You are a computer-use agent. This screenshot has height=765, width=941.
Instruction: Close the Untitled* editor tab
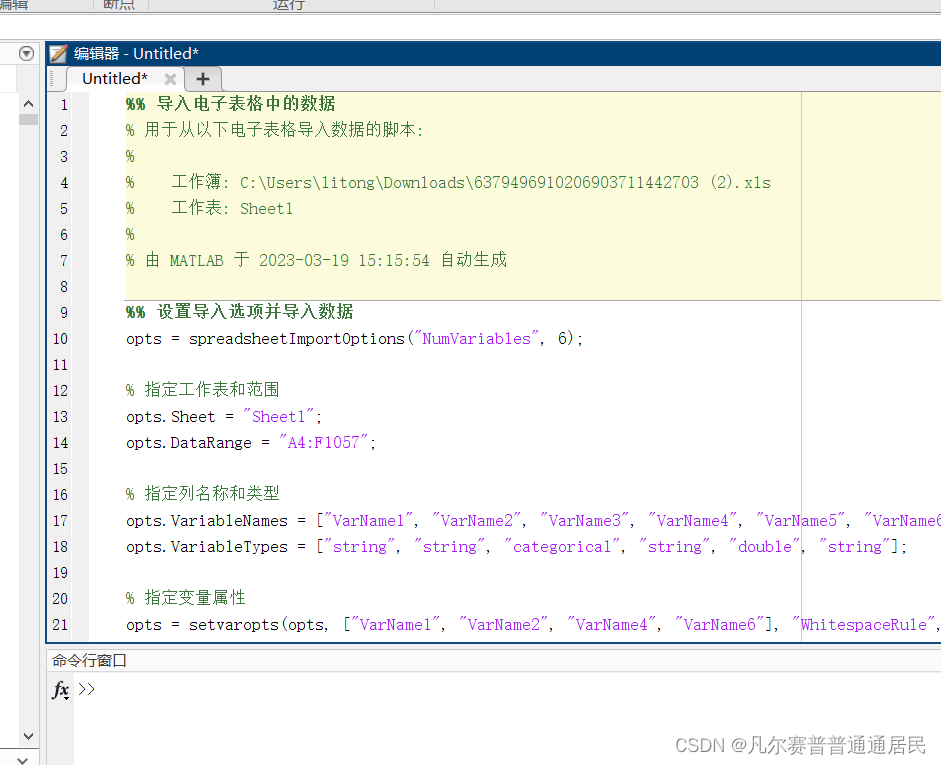click(170, 79)
